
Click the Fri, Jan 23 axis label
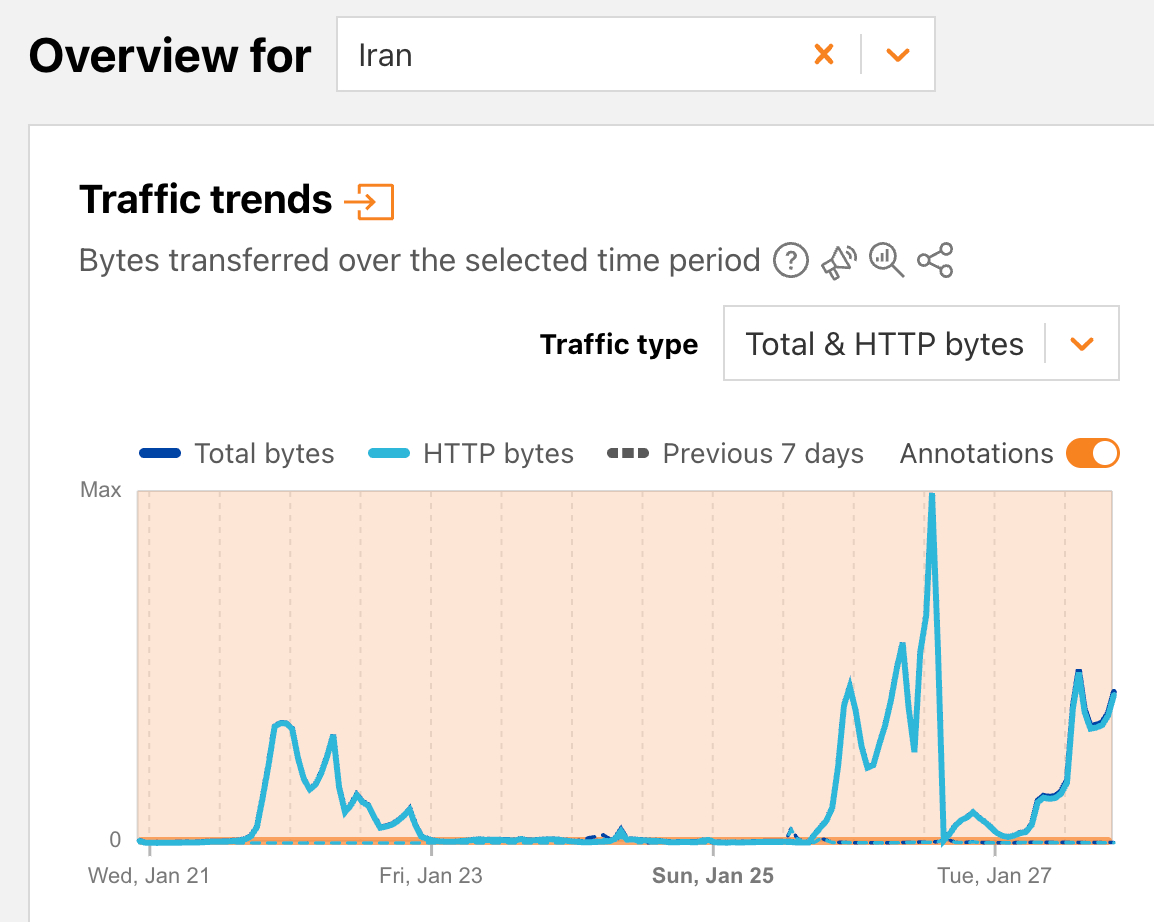(x=431, y=876)
